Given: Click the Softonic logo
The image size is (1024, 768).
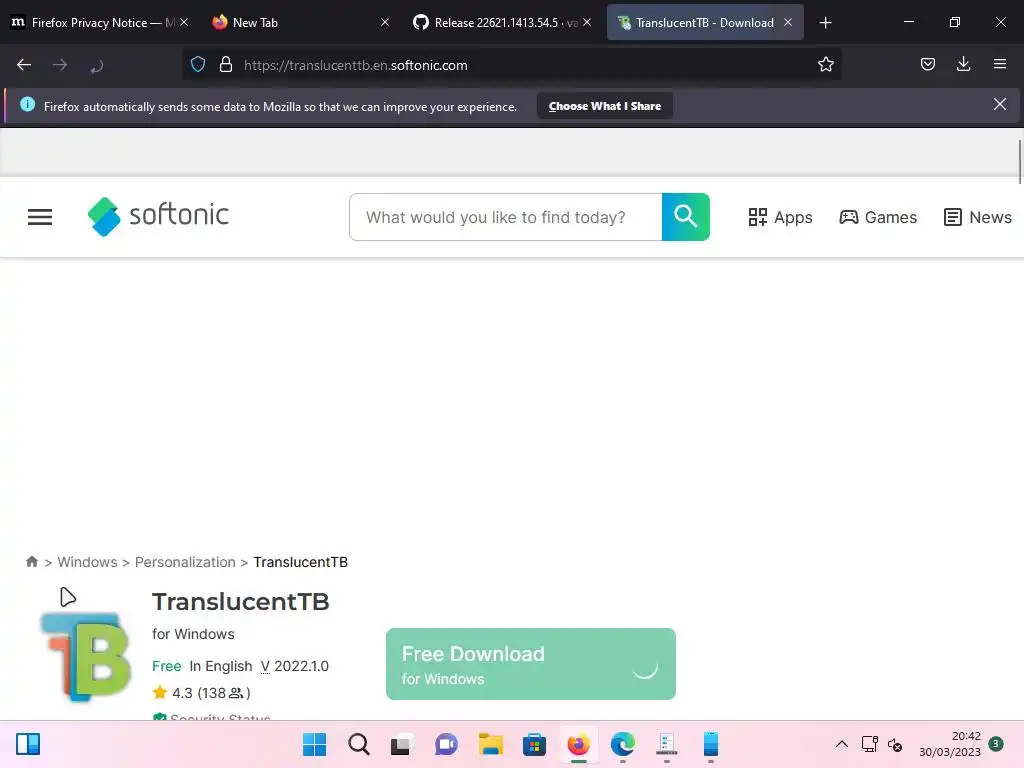Looking at the screenshot, I should pyautogui.click(x=158, y=216).
